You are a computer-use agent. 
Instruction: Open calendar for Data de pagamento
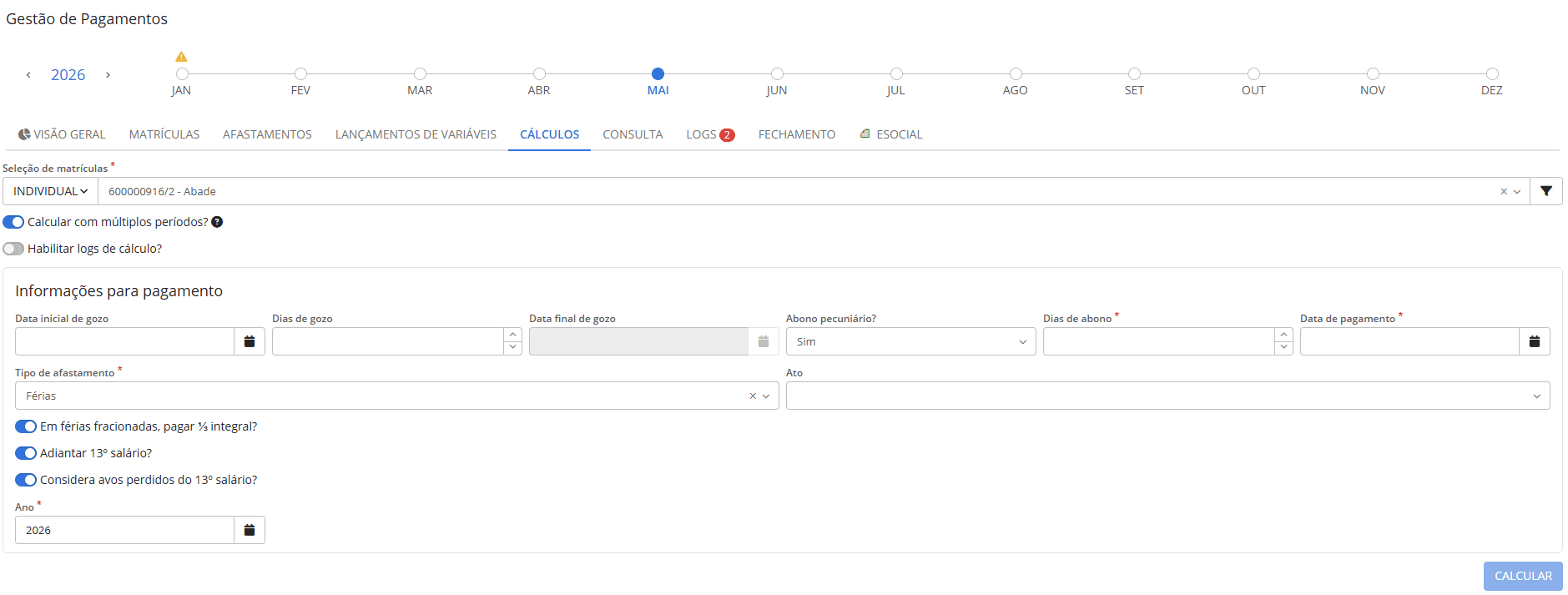[1534, 341]
